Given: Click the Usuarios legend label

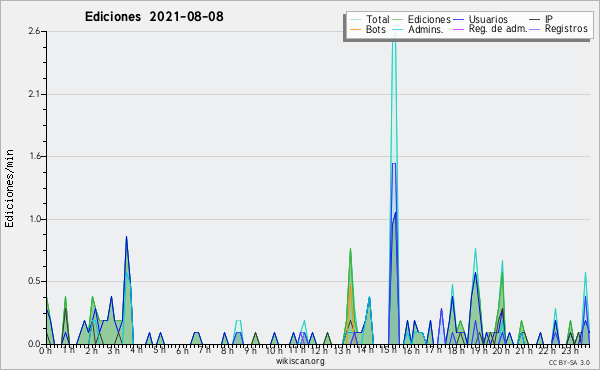Looking at the screenshot, I should pos(488,20).
